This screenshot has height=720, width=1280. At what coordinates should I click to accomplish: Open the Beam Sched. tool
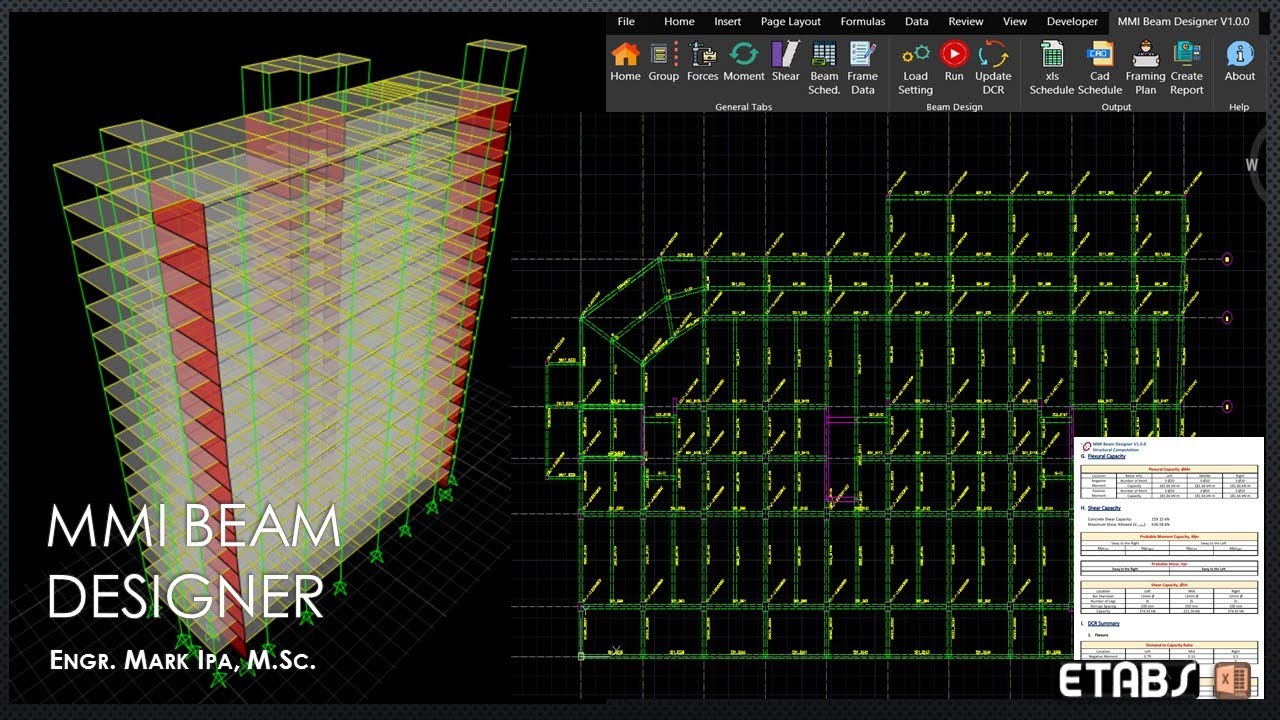[824, 68]
